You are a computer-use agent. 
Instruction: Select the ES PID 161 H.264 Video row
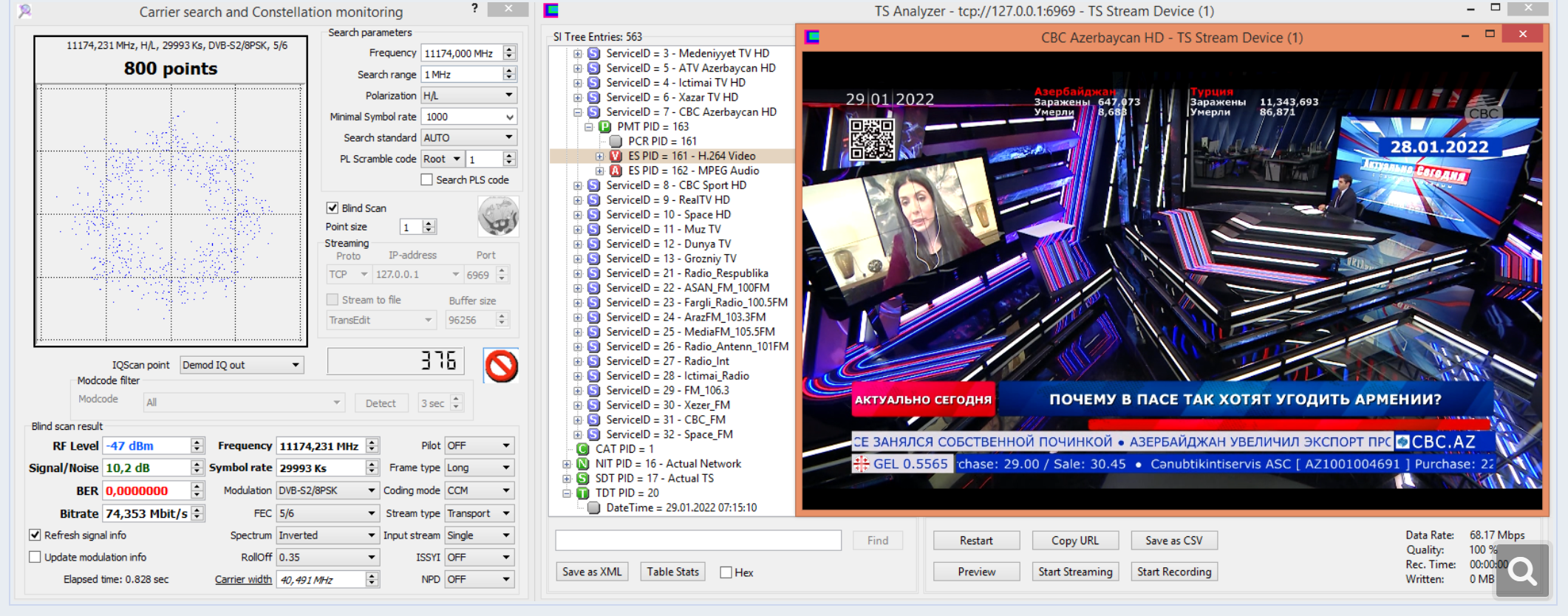pyautogui.click(x=671, y=156)
